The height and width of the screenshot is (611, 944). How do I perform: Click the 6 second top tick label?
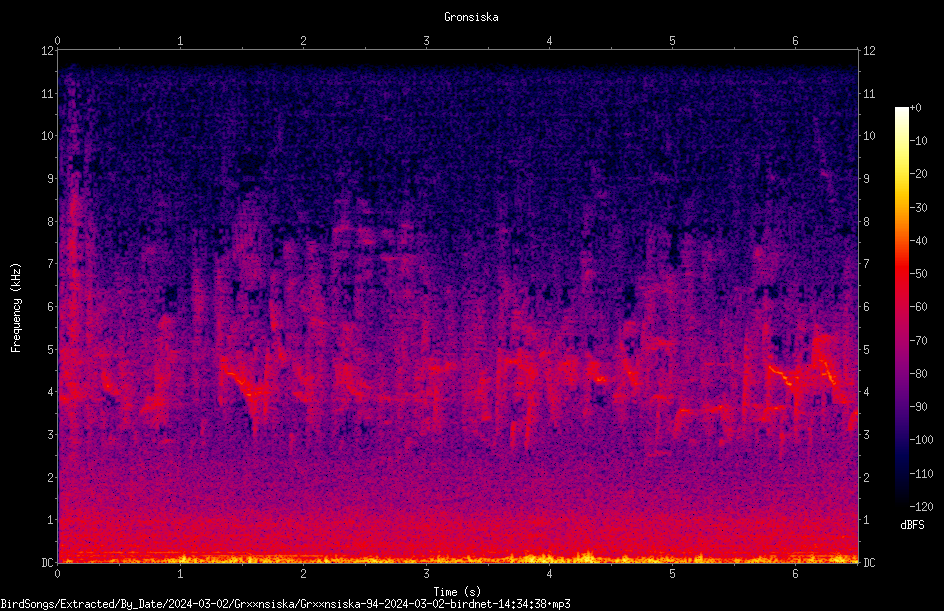pyautogui.click(x=795, y=41)
